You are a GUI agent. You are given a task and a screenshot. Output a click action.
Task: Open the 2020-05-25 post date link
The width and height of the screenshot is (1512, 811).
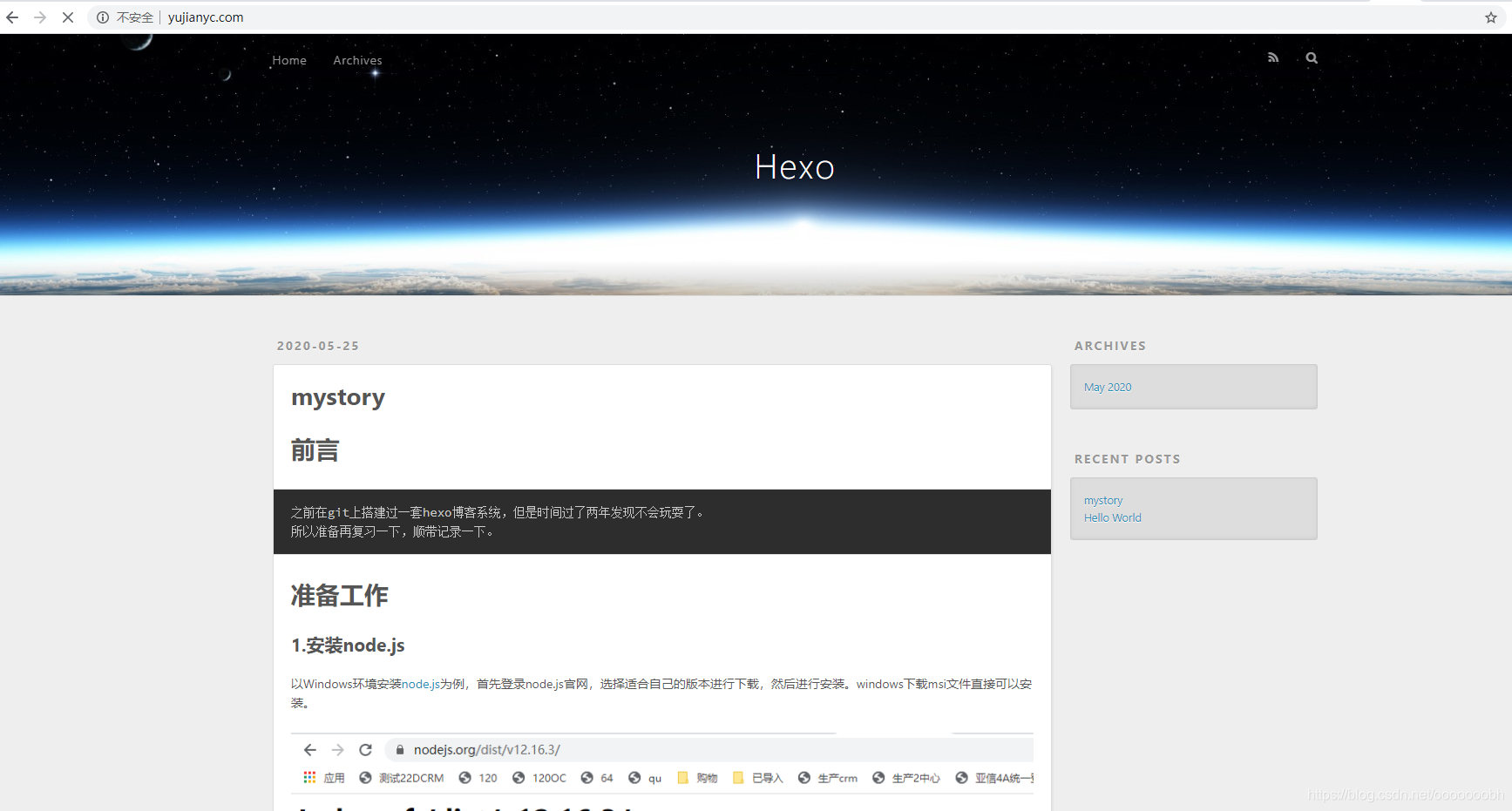click(318, 346)
